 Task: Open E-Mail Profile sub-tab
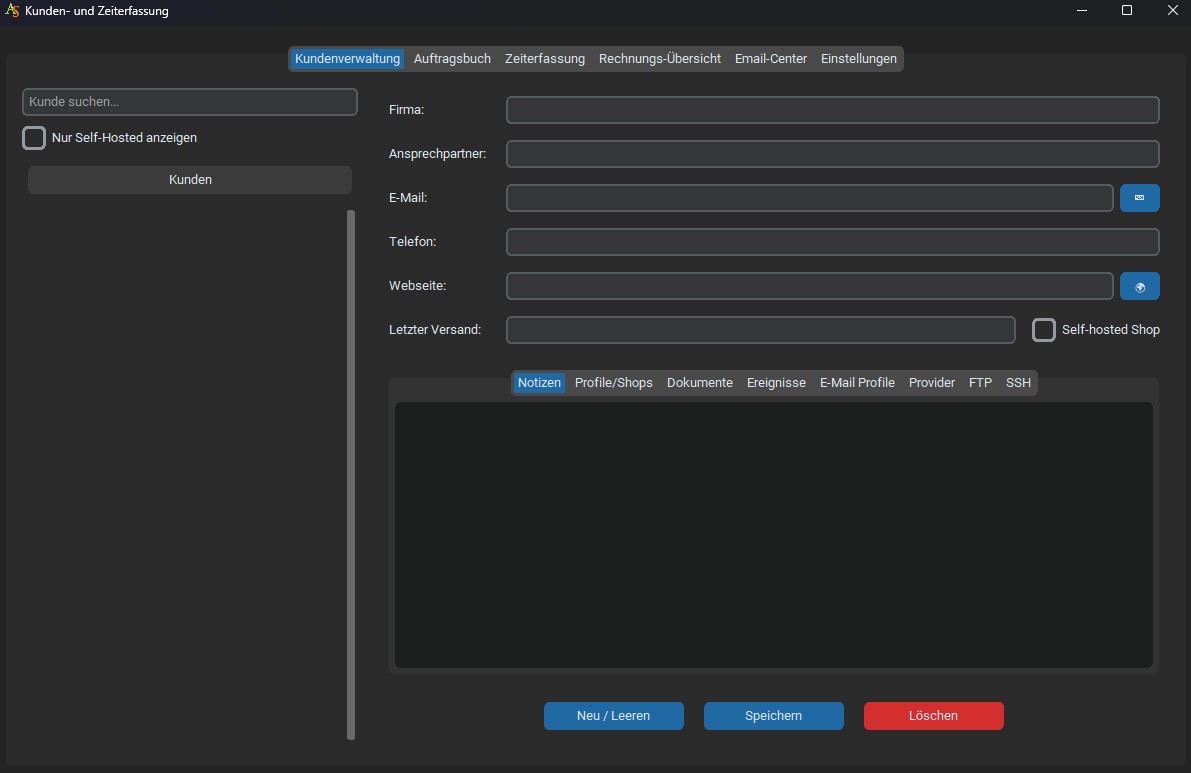tap(857, 383)
